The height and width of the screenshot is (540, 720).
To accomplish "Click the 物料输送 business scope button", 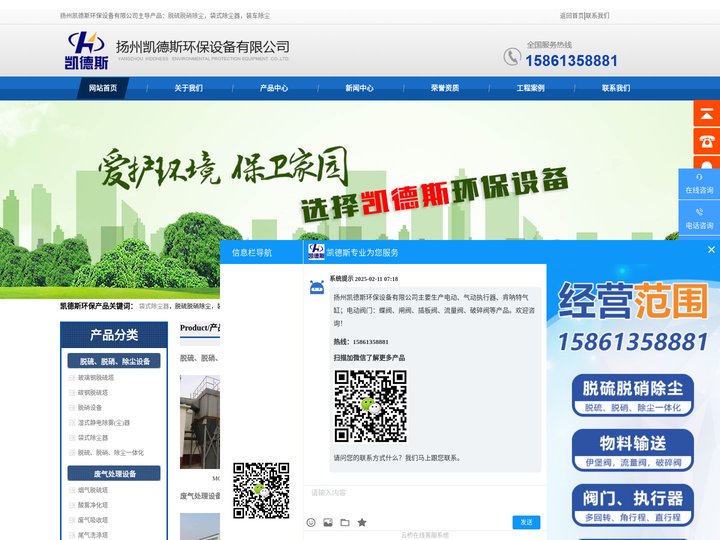I will (633, 450).
